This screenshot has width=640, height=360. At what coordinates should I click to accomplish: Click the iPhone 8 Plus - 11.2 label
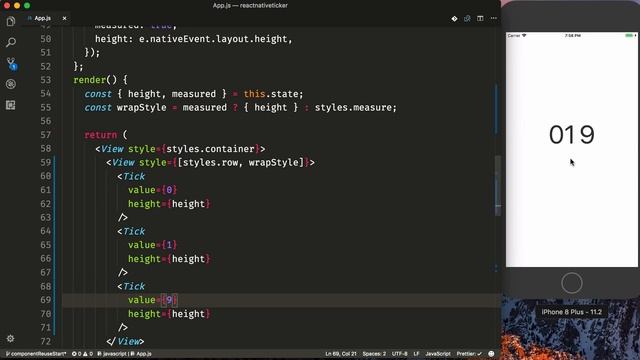click(571, 312)
